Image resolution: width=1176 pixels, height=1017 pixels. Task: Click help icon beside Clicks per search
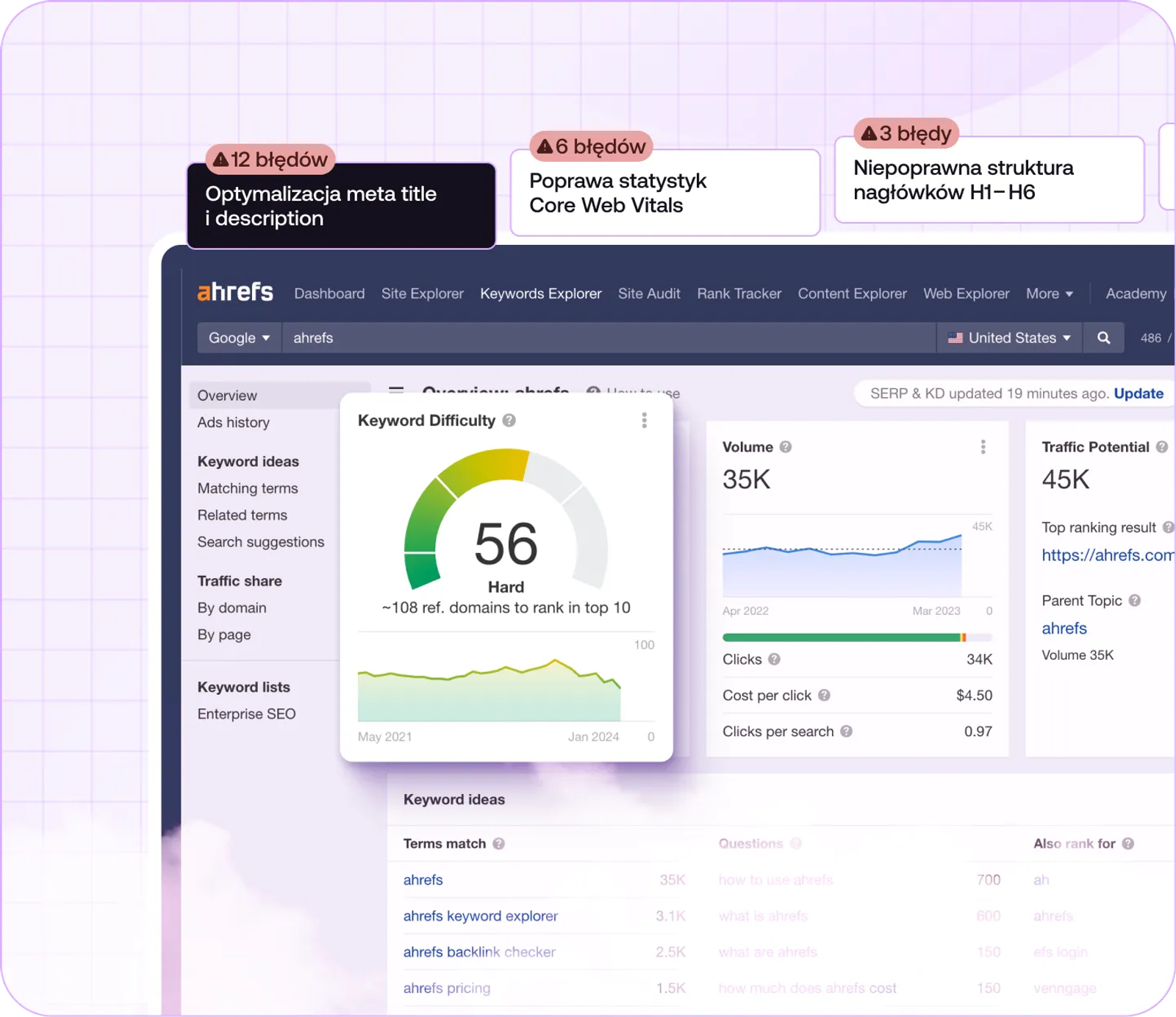[x=846, y=732]
